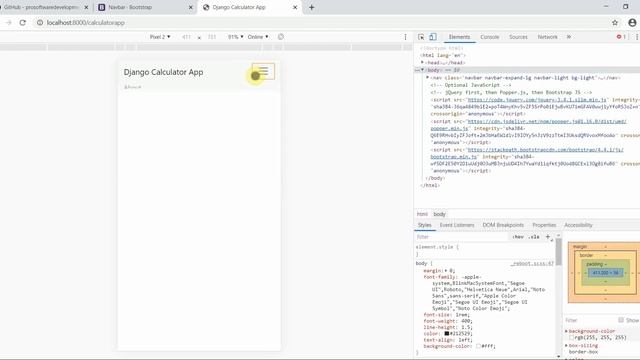The image size is (640, 360).
Task: Add a new style rule with plus icon
Action: click(x=548, y=237)
